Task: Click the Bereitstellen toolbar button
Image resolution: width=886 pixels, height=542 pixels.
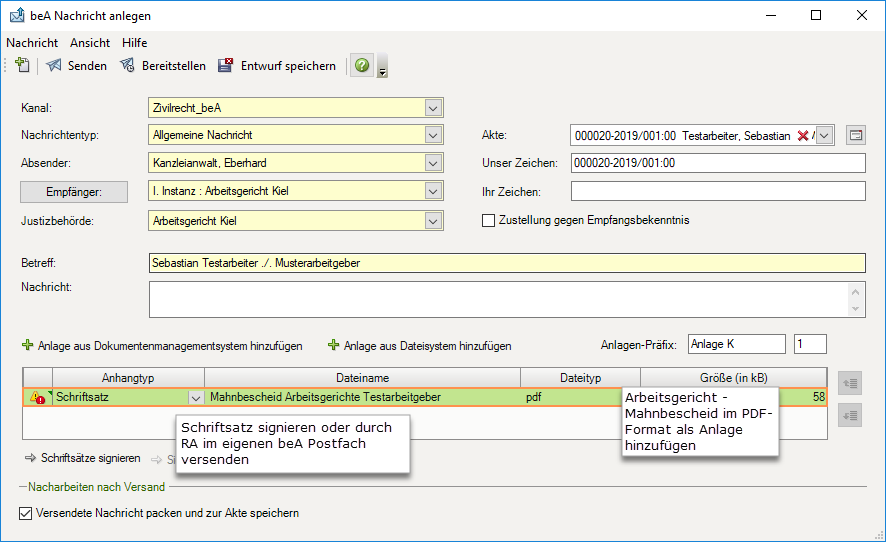Action: [x=162, y=66]
